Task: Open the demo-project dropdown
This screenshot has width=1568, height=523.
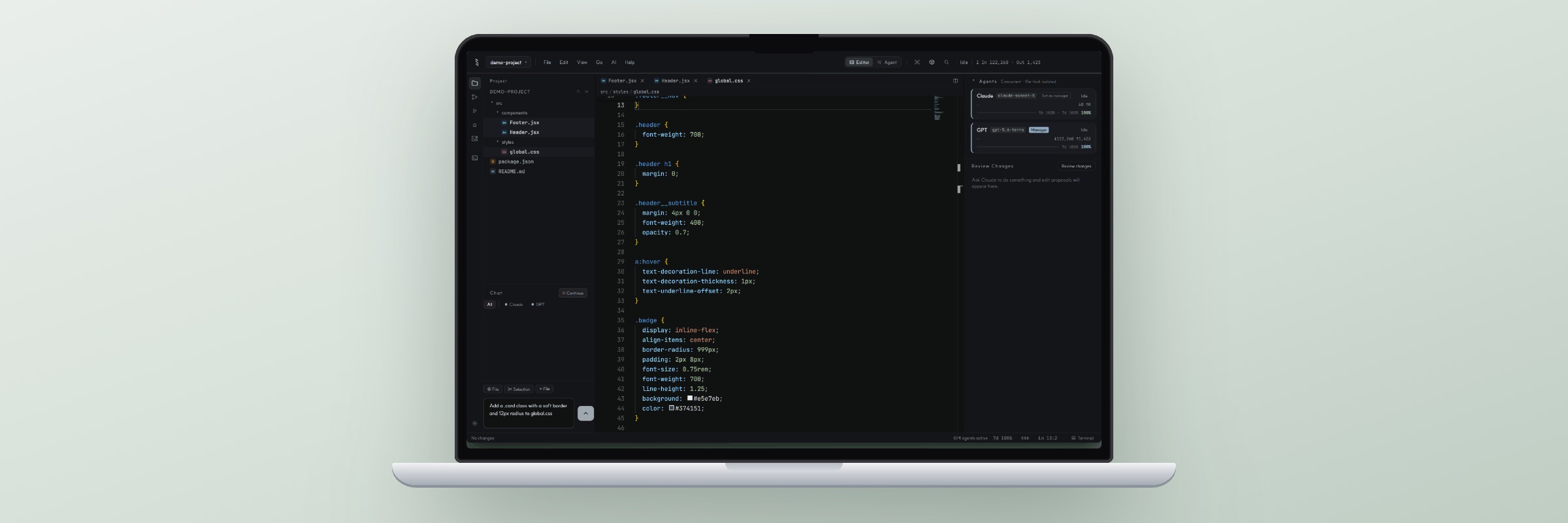Action: tap(508, 62)
